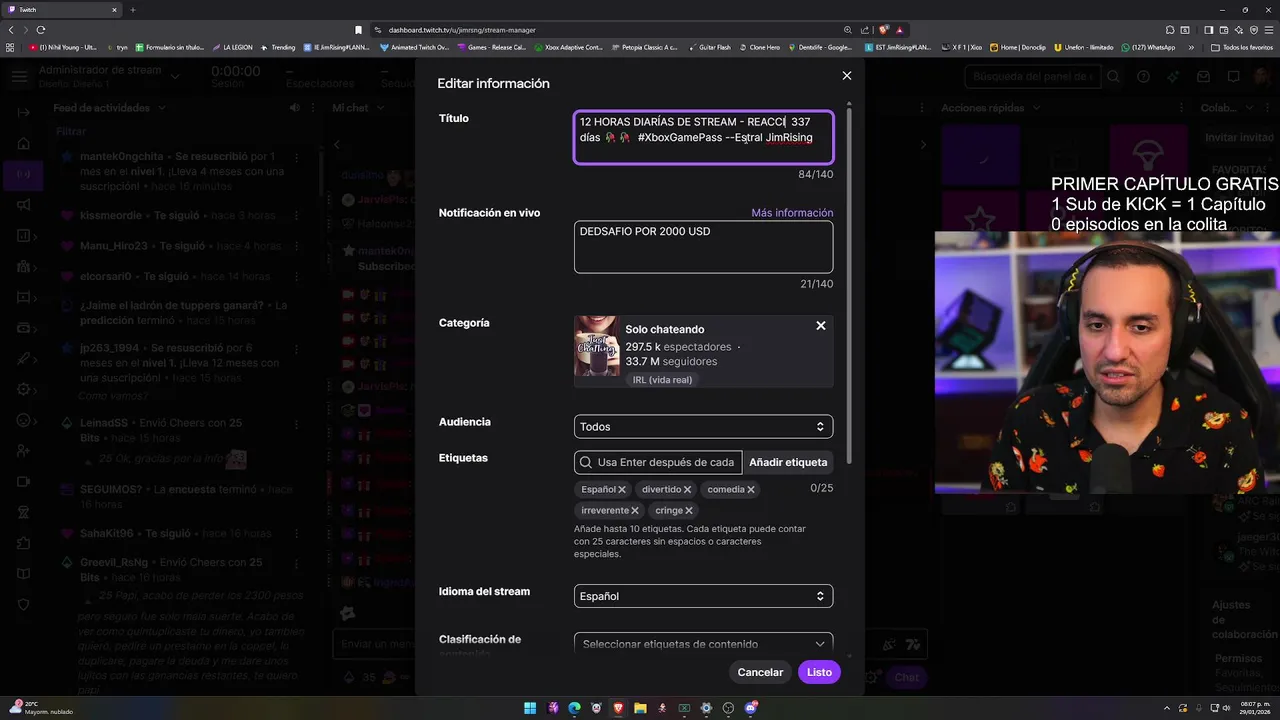Click the stream Título text field

[703, 137]
